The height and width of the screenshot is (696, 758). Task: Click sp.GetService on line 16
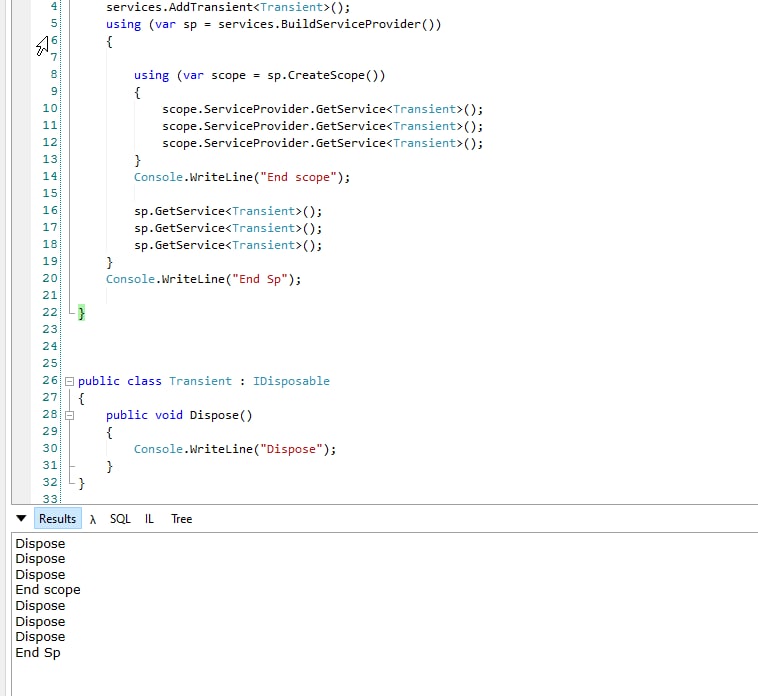228,211
